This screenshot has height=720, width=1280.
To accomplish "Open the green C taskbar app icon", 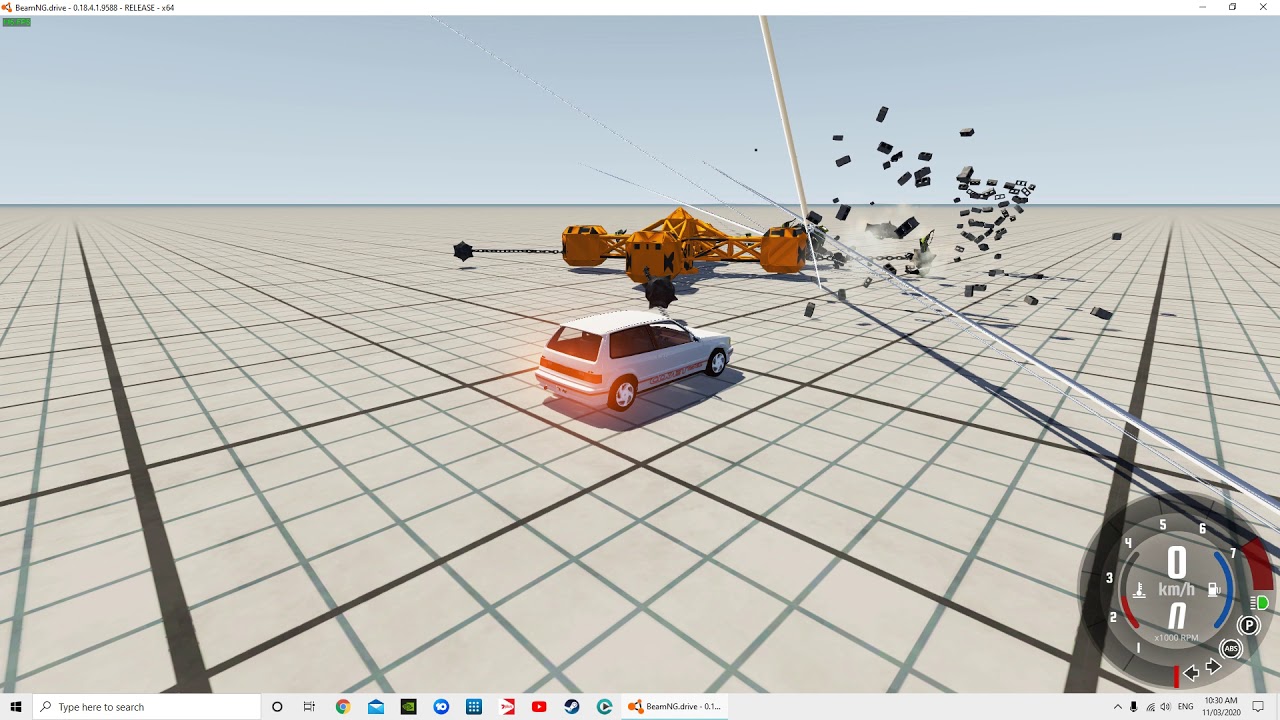I will point(604,707).
